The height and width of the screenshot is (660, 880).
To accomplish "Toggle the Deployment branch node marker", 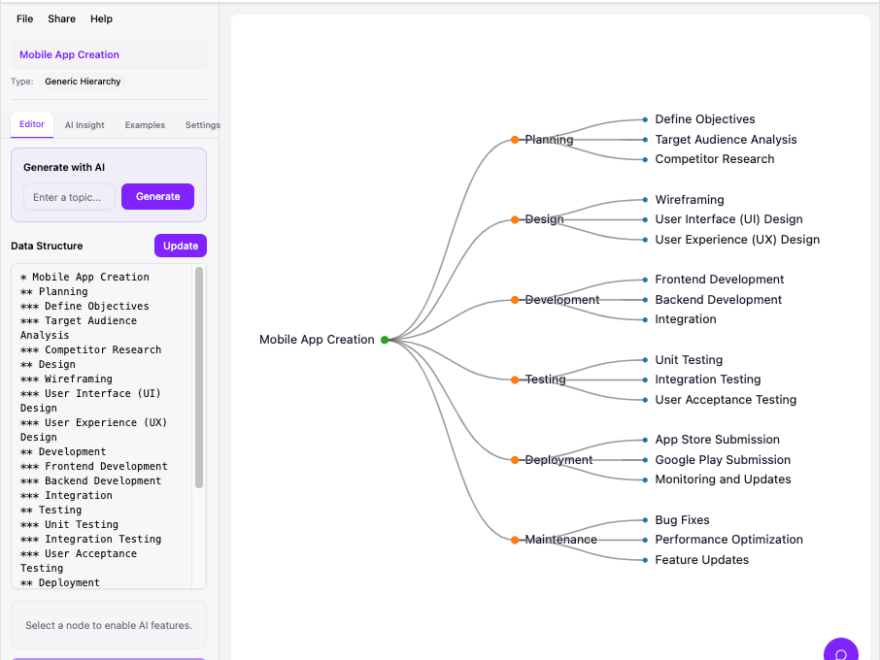I will click(514, 460).
